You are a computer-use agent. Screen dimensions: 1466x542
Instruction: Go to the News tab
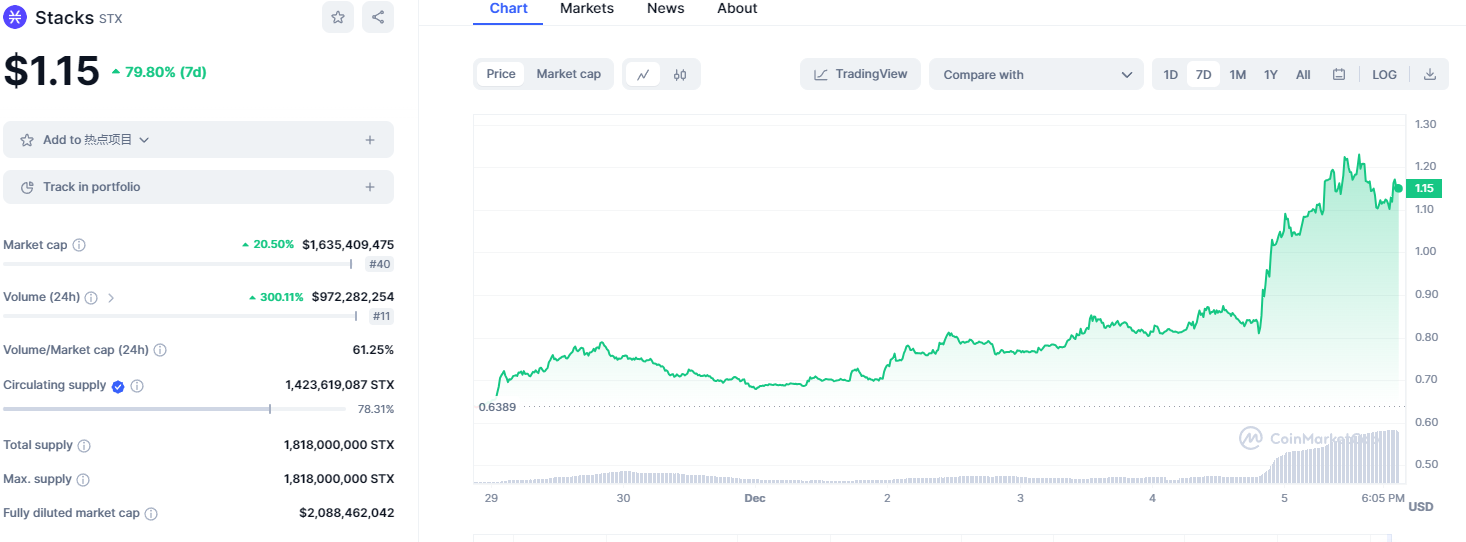coord(665,9)
